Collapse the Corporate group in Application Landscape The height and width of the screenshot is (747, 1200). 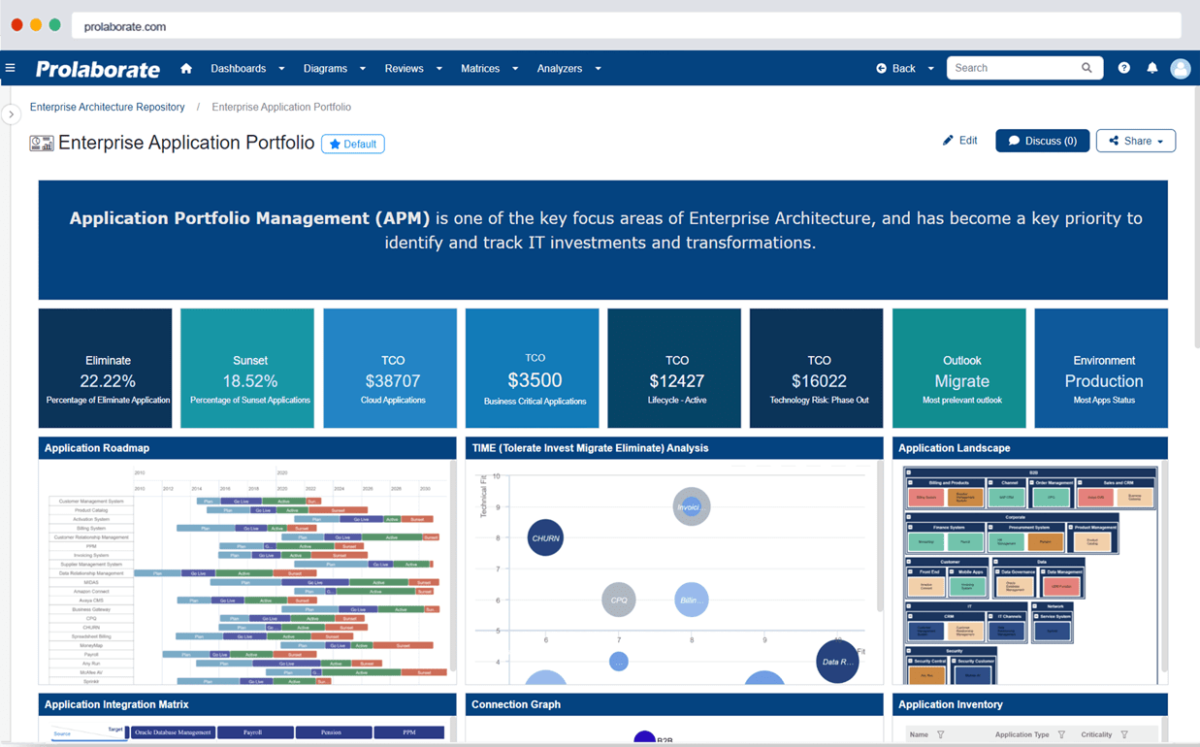911,517
